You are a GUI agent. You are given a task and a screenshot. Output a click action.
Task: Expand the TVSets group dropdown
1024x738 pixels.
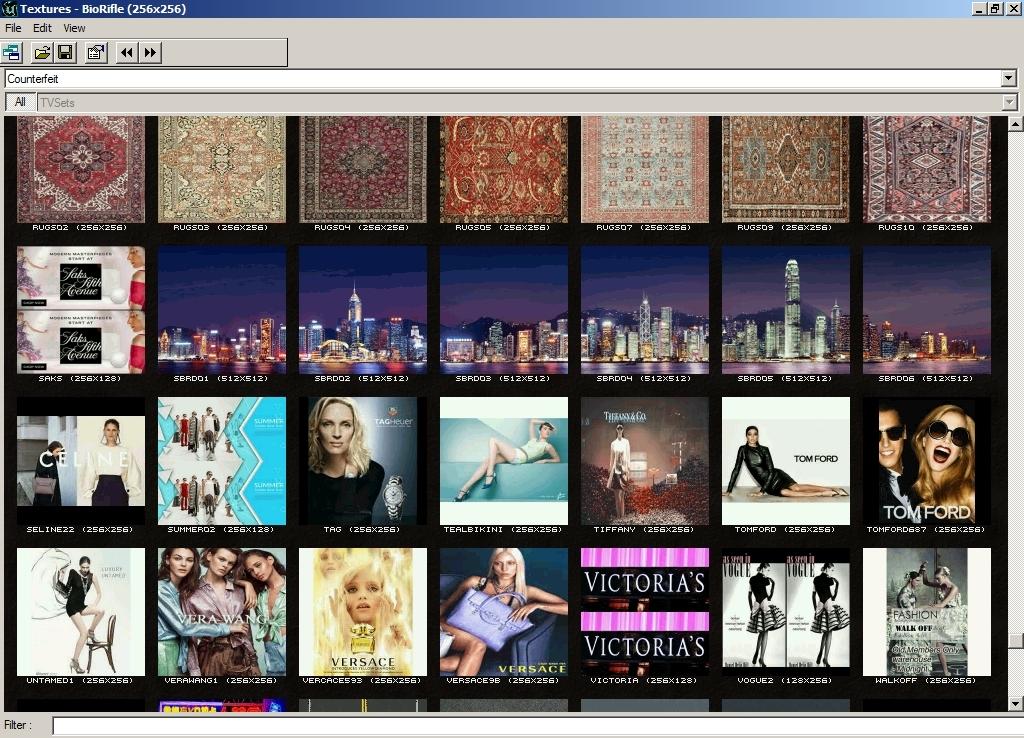(x=1008, y=102)
